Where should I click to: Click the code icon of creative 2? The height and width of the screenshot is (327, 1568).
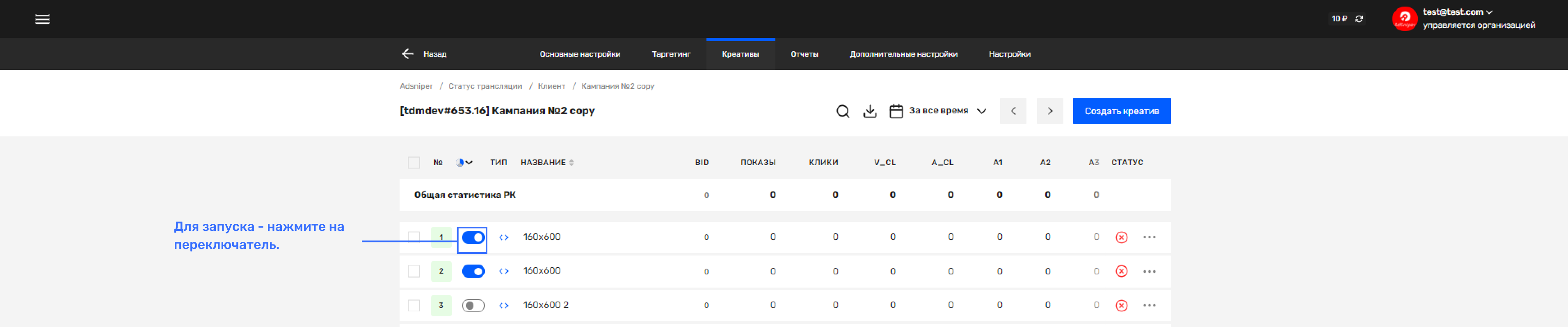coord(503,272)
